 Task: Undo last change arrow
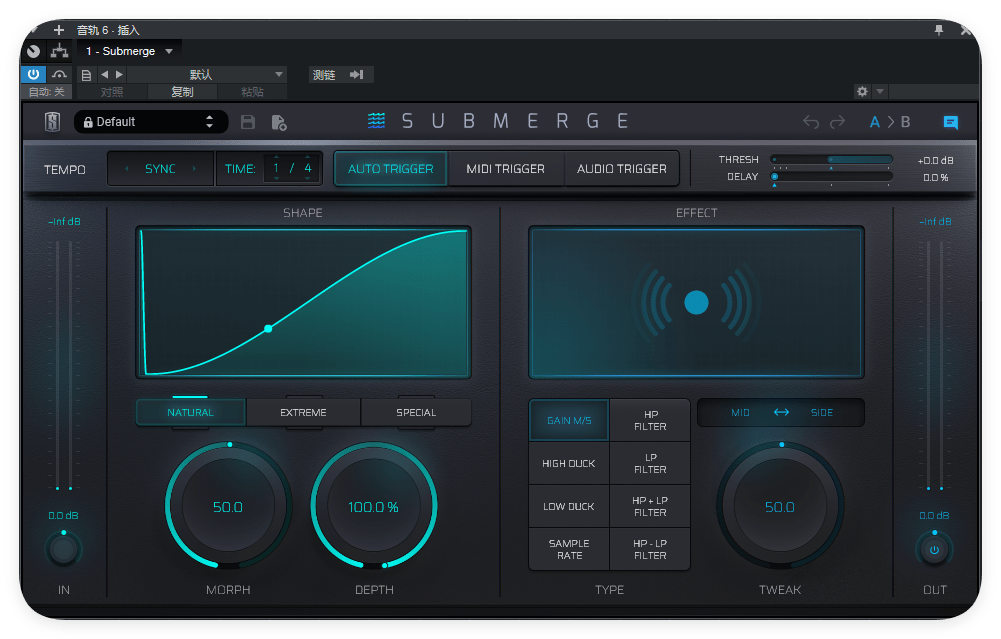point(811,121)
